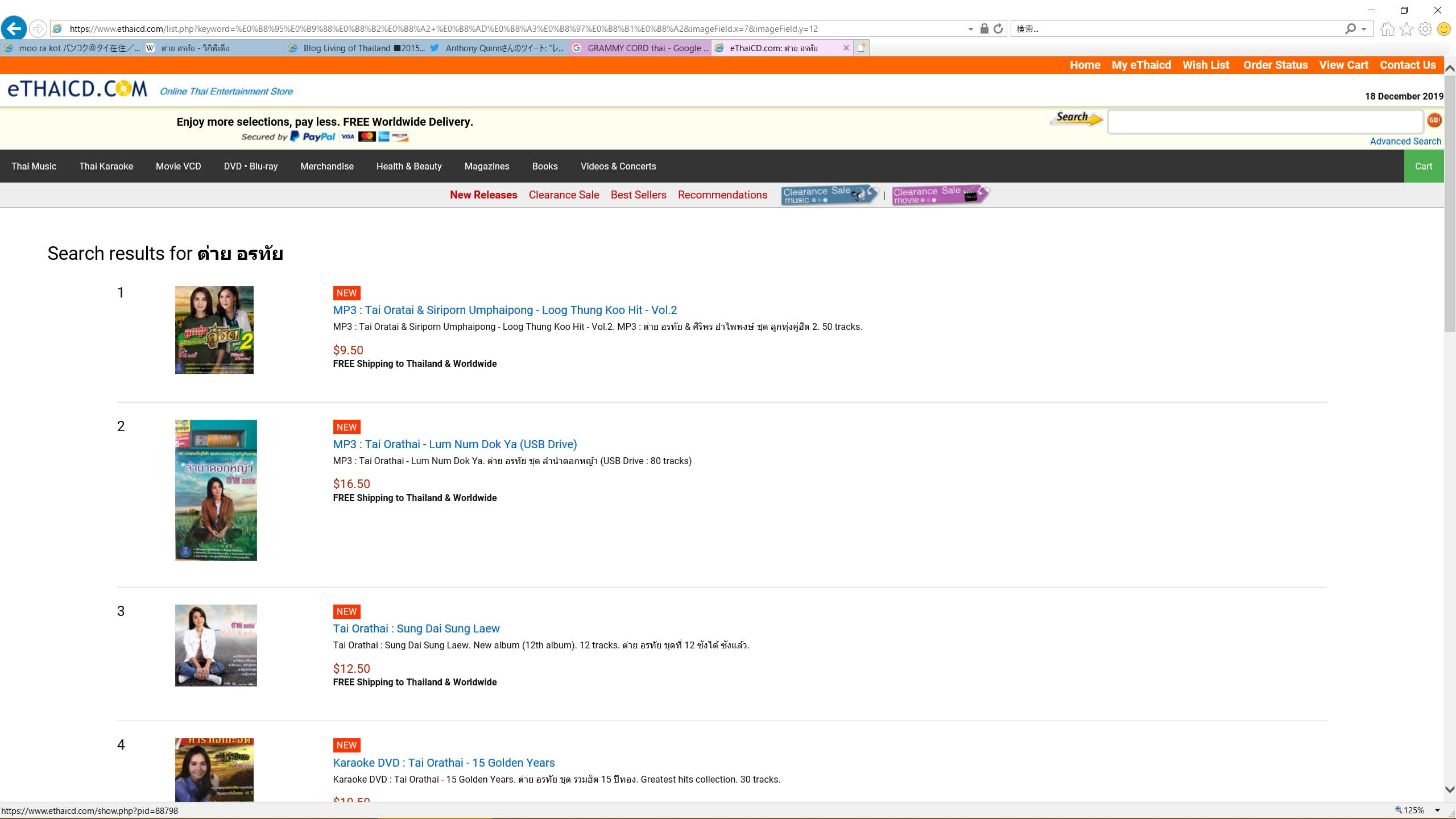Switch to the Wikipedia ต่าย อรทัย tab
This screenshot has width=1456, height=819.
(213, 48)
